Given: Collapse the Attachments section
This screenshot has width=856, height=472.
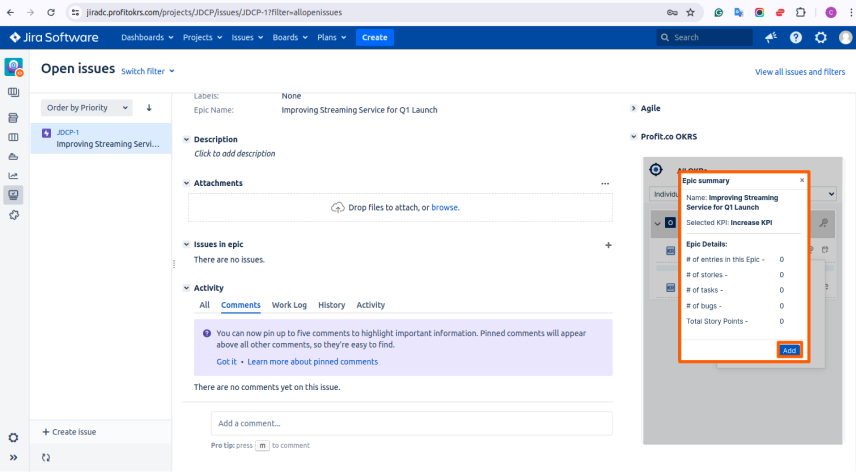Looking at the screenshot, I should pyautogui.click(x=186, y=183).
